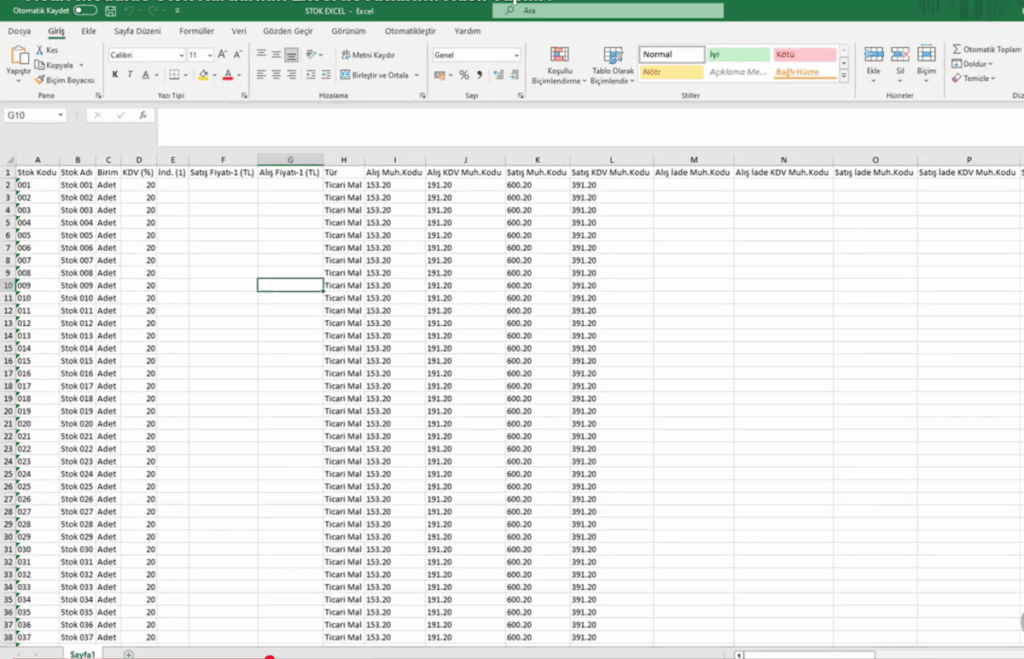Increase indent icon

[326, 75]
